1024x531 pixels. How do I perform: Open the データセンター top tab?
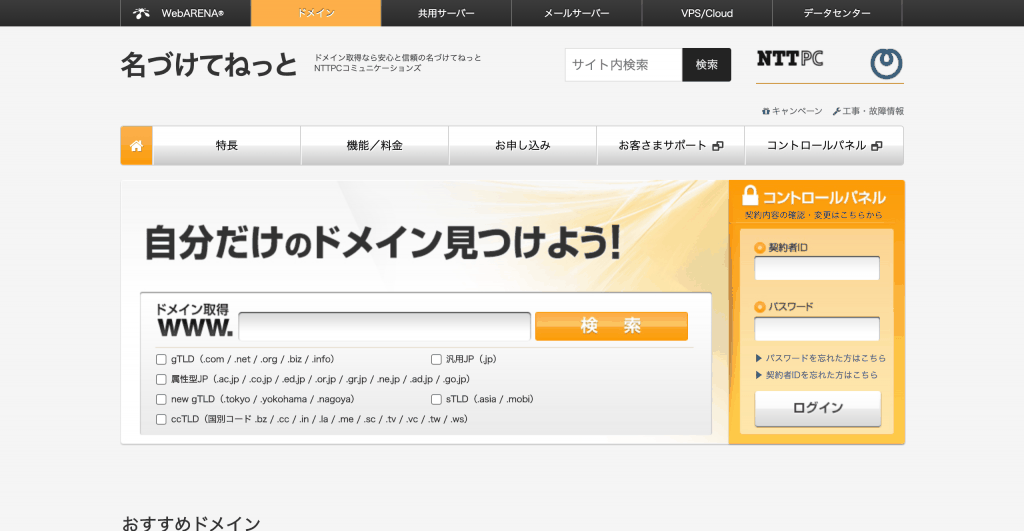(837, 13)
